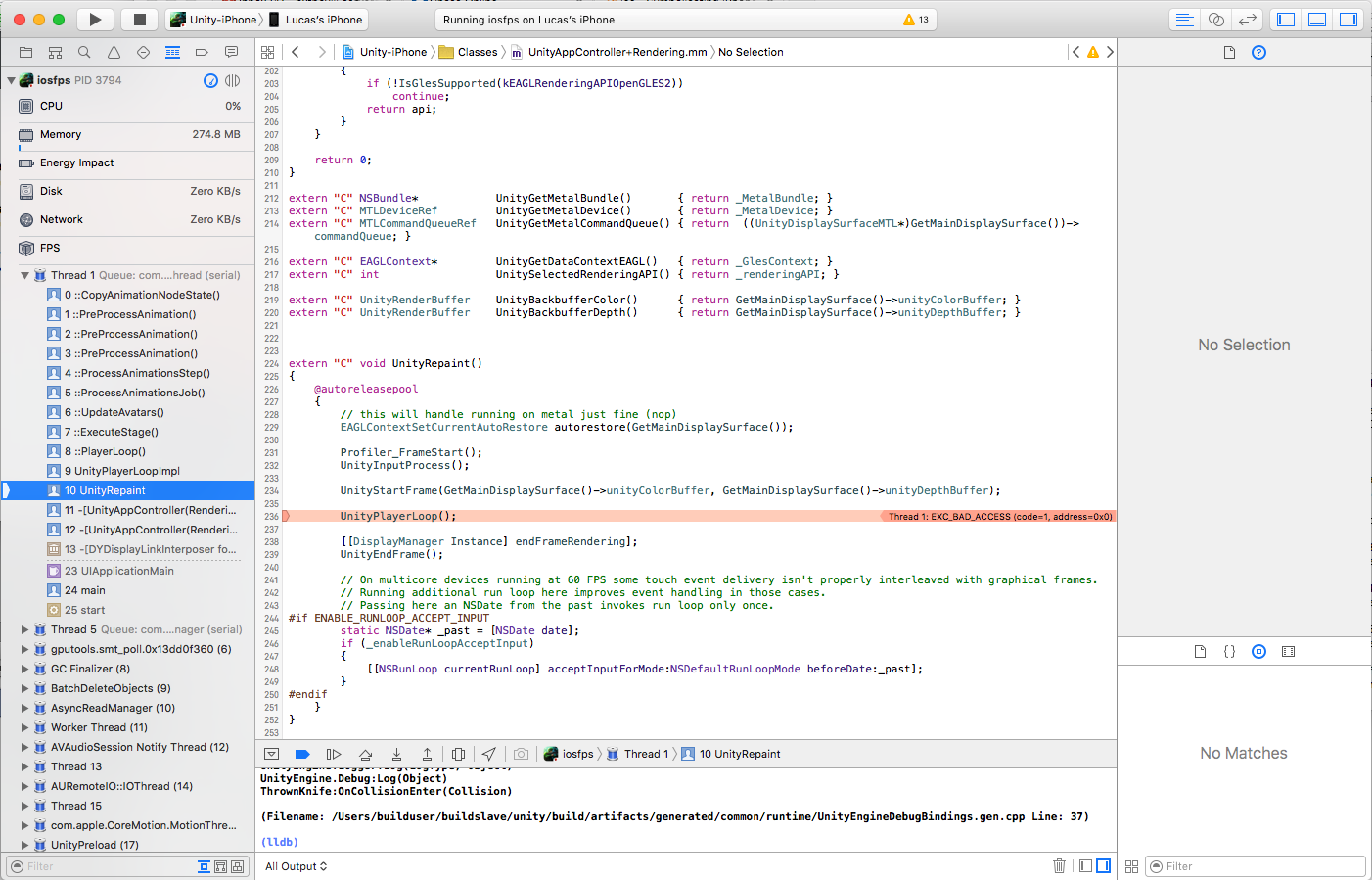
Task: Open the Find (search) navigator tab
Action: (84, 52)
